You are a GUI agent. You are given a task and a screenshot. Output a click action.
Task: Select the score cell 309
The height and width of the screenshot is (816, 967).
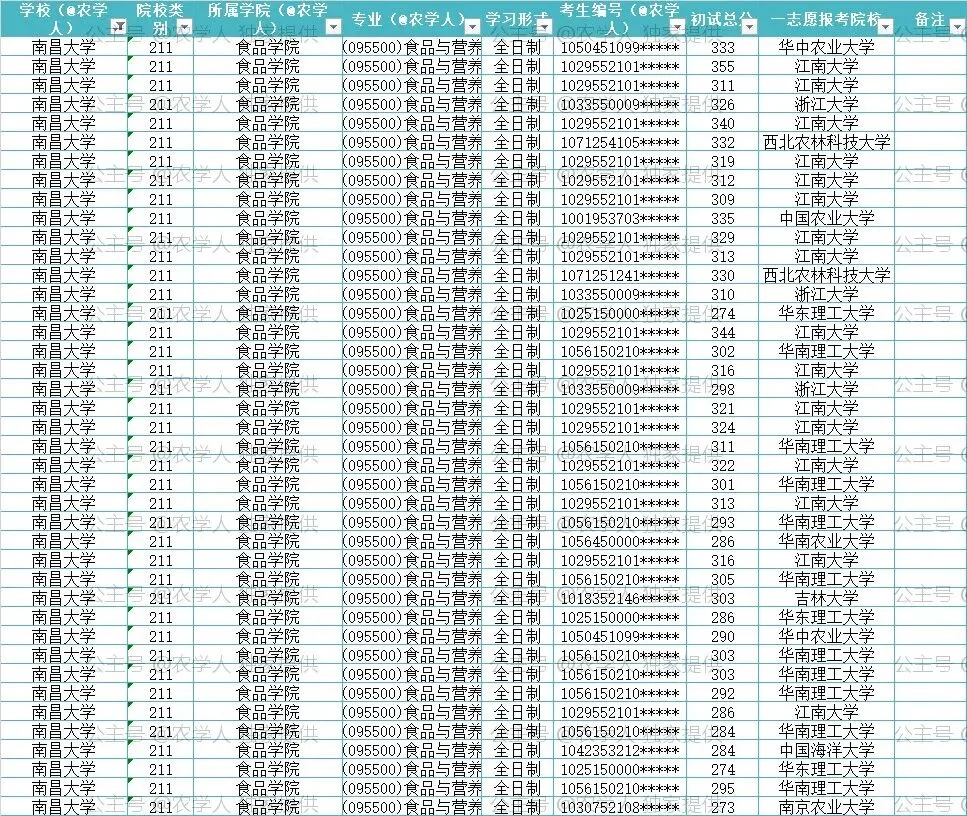[x=722, y=200]
